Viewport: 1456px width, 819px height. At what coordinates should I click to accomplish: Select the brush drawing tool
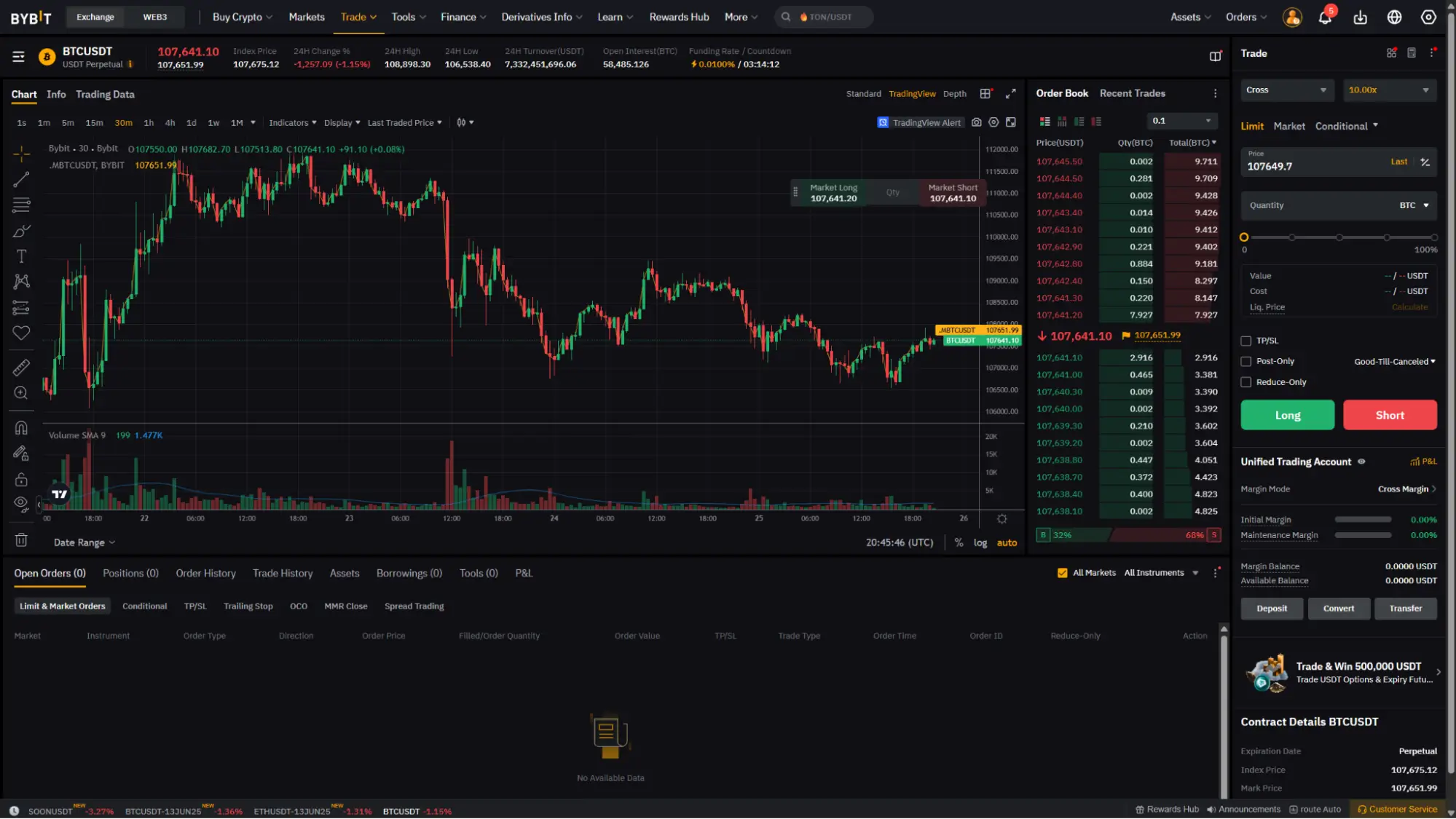click(x=21, y=231)
